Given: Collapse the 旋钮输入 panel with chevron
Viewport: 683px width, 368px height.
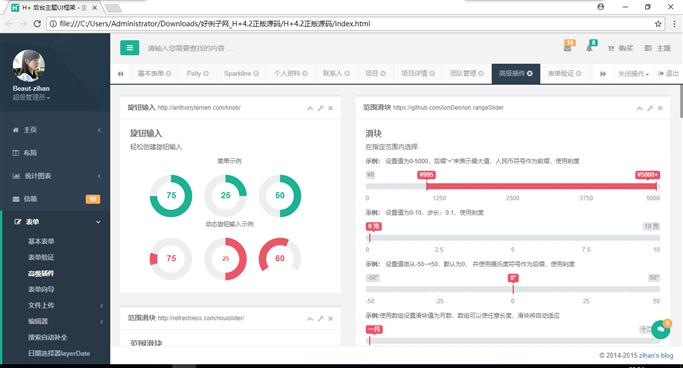Looking at the screenshot, I should coord(310,108).
